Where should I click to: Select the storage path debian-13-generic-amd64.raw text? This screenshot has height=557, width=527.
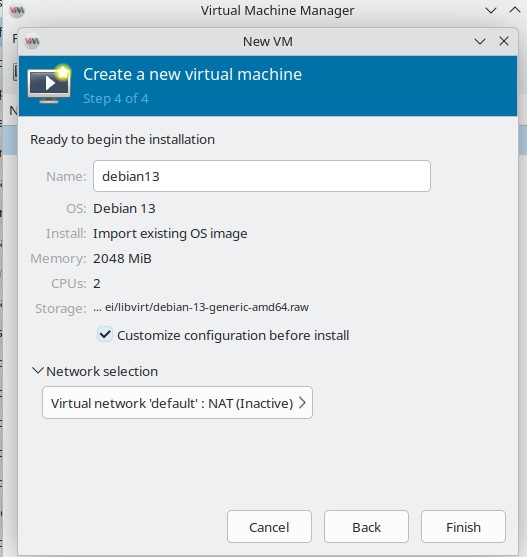(201, 307)
